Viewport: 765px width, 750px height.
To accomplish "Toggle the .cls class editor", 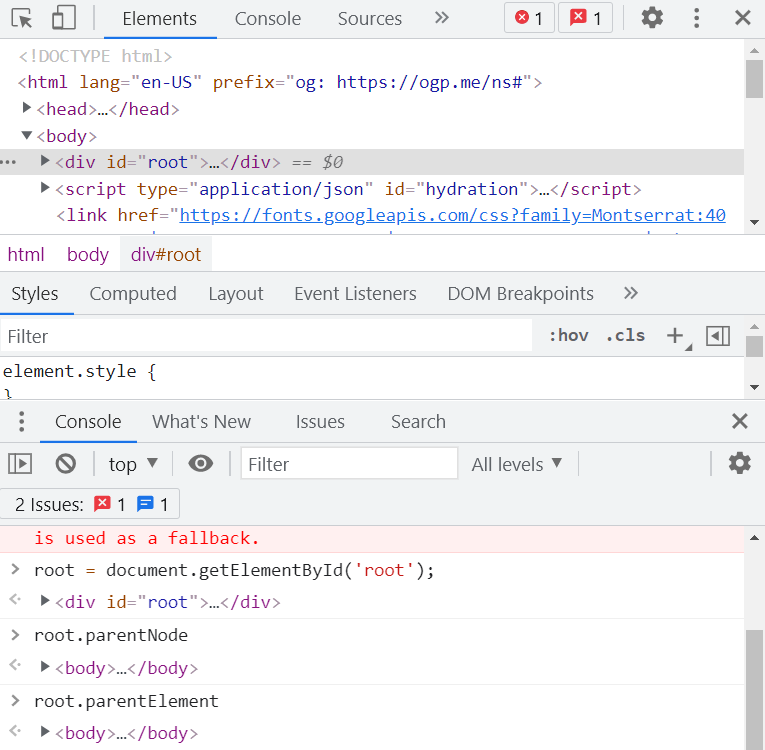I will (625, 336).
